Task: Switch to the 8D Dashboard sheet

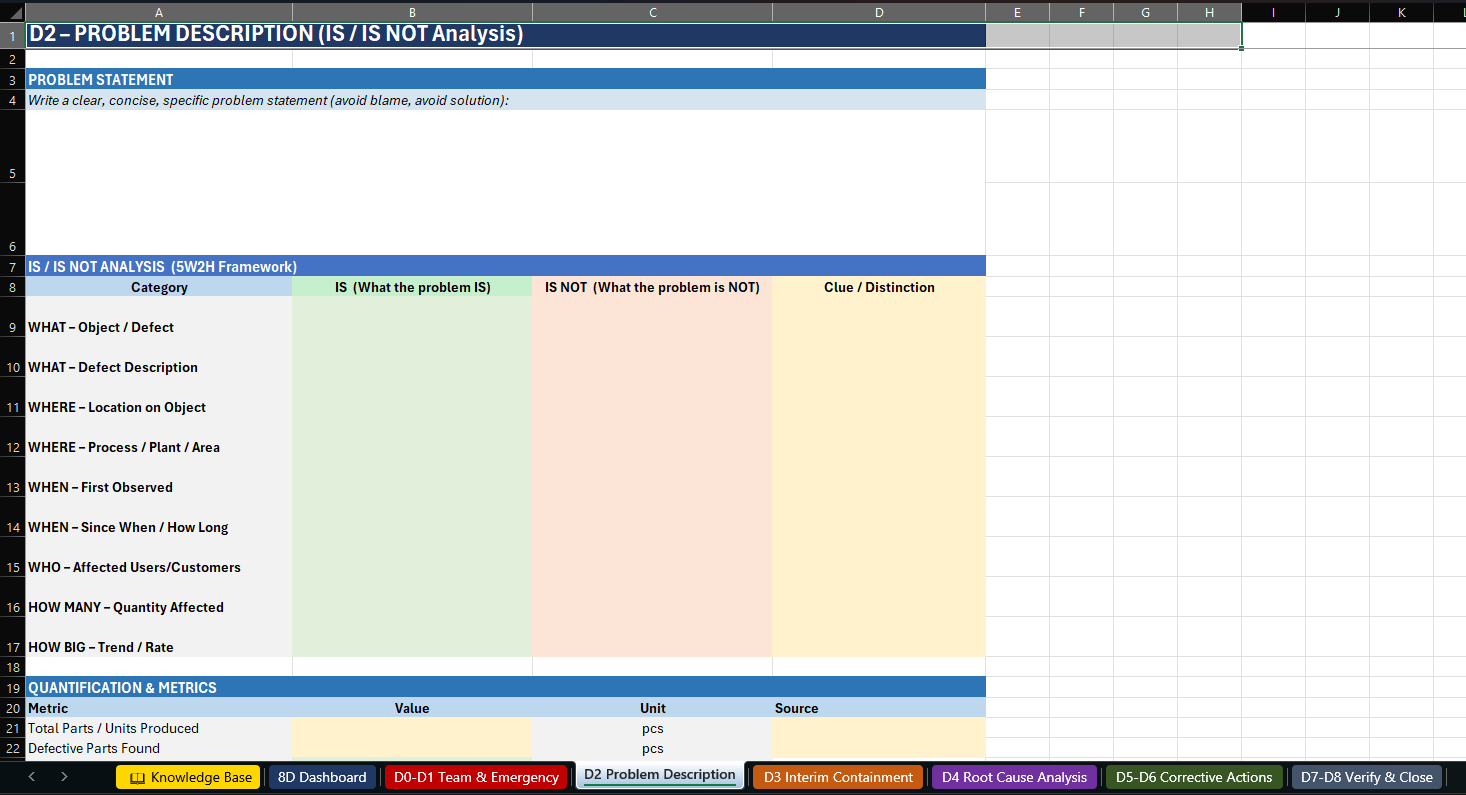Action: pos(321,776)
